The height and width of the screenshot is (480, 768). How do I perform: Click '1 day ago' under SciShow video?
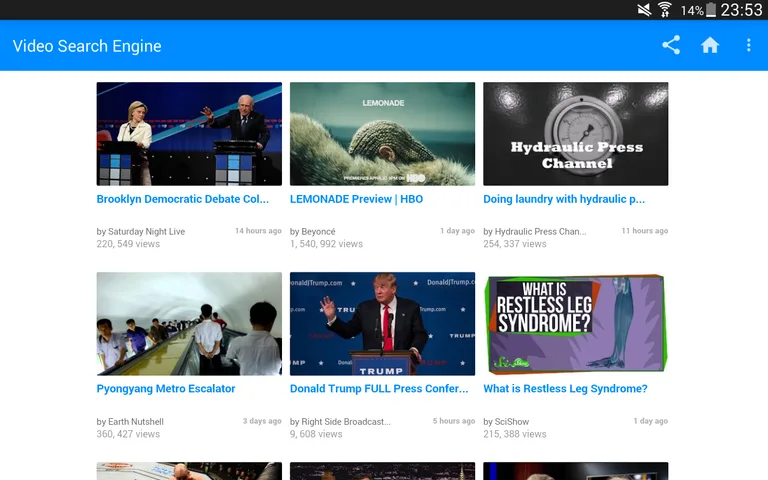(650, 421)
